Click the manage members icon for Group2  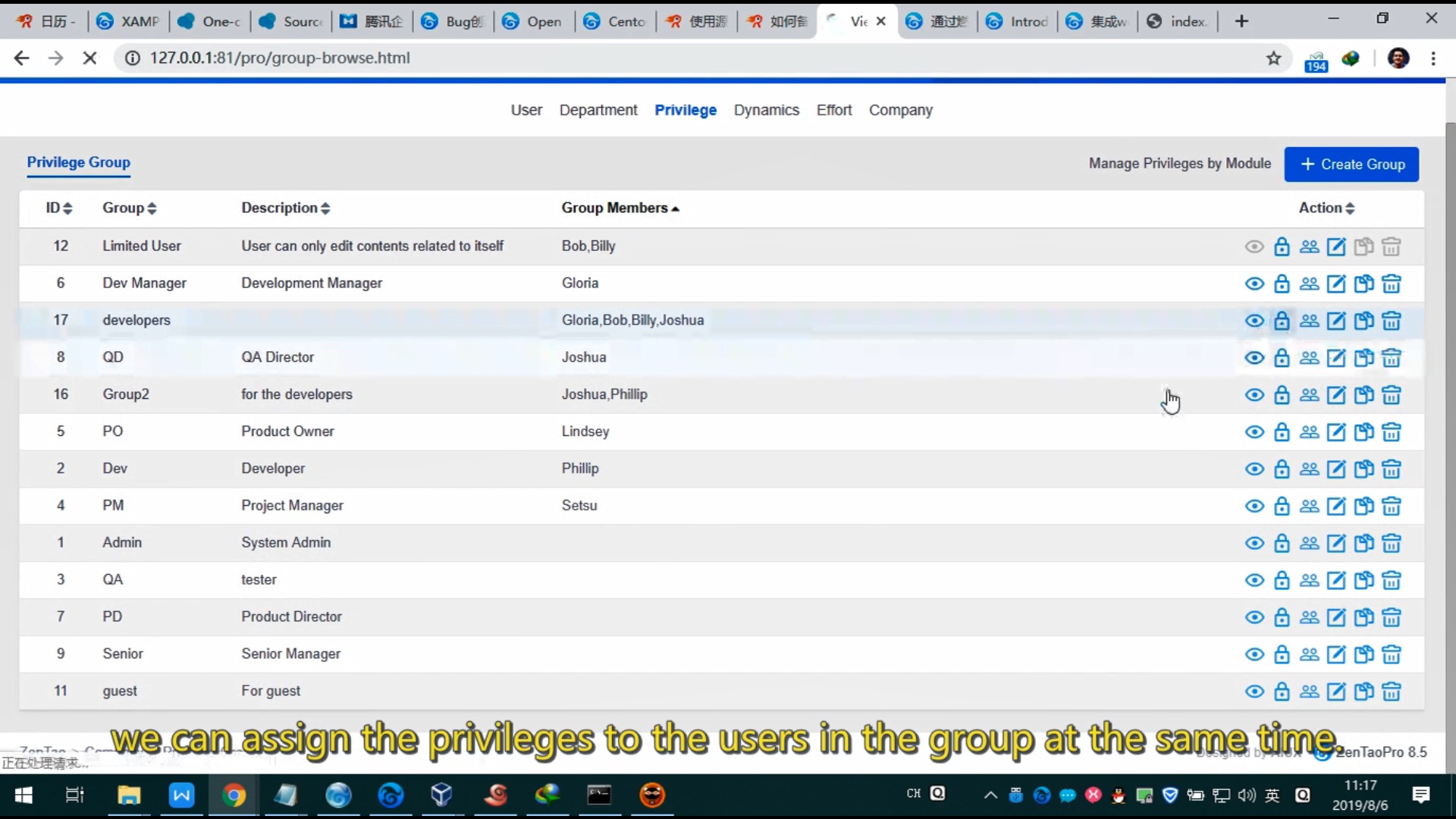[1310, 394]
